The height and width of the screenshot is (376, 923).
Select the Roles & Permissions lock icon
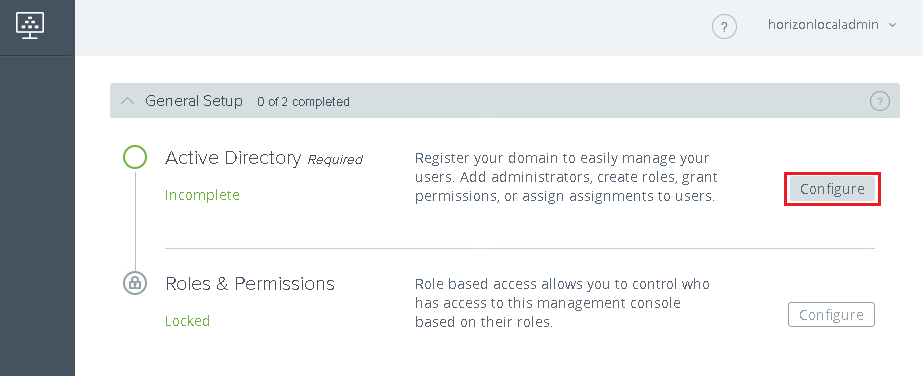tap(135, 283)
